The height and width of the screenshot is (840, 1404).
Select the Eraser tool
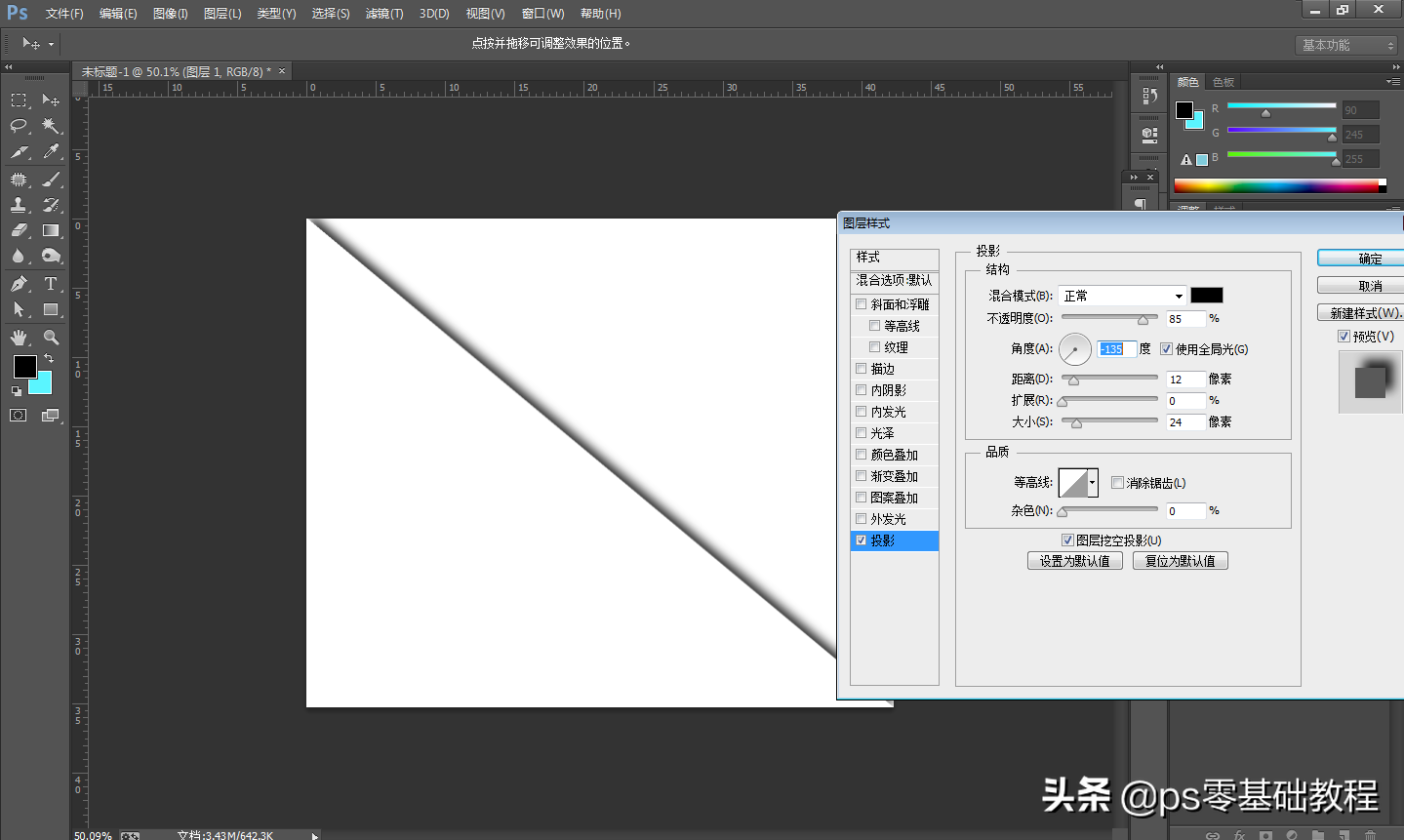pos(18,230)
